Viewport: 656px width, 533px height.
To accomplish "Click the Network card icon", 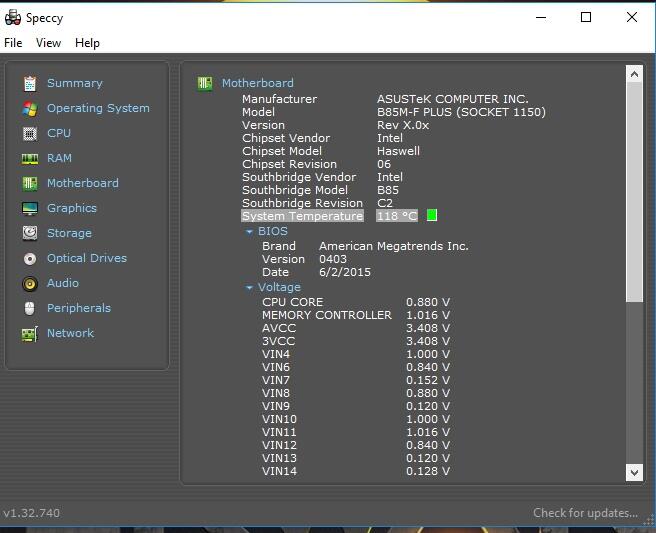I will [x=30, y=334].
